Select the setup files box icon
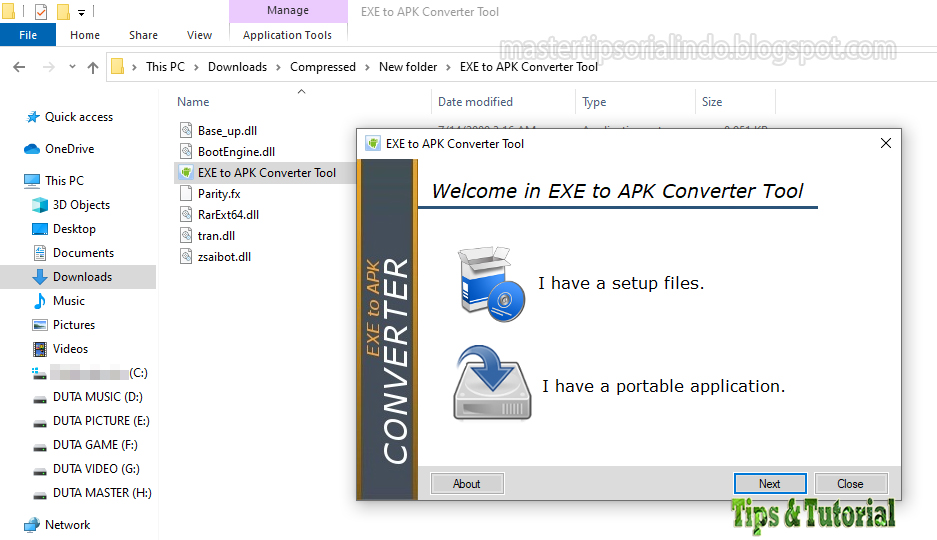Image resolution: width=937 pixels, height=540 pixels. pyautogui.click(x=491, y=284)
